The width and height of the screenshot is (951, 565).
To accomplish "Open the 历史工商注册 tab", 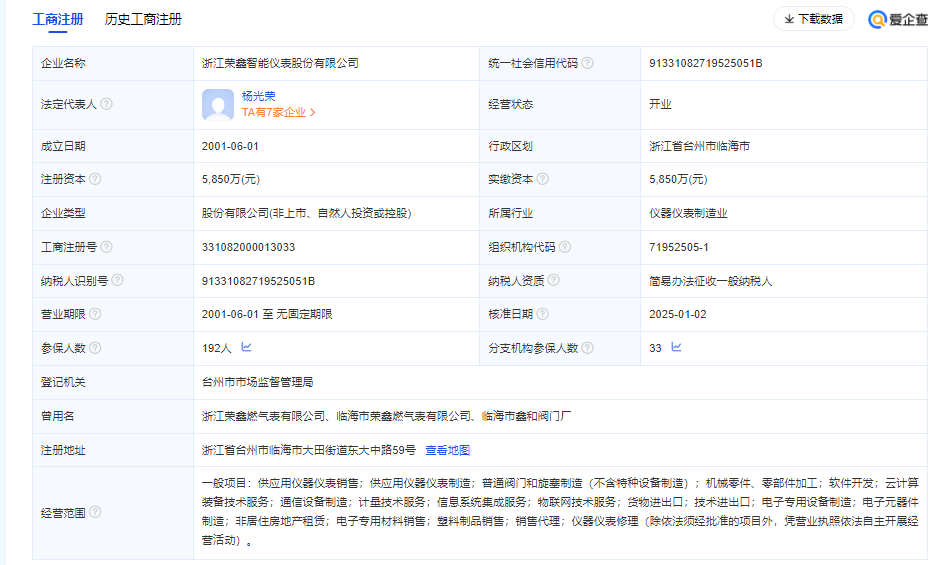I will (x=143, y=19).
